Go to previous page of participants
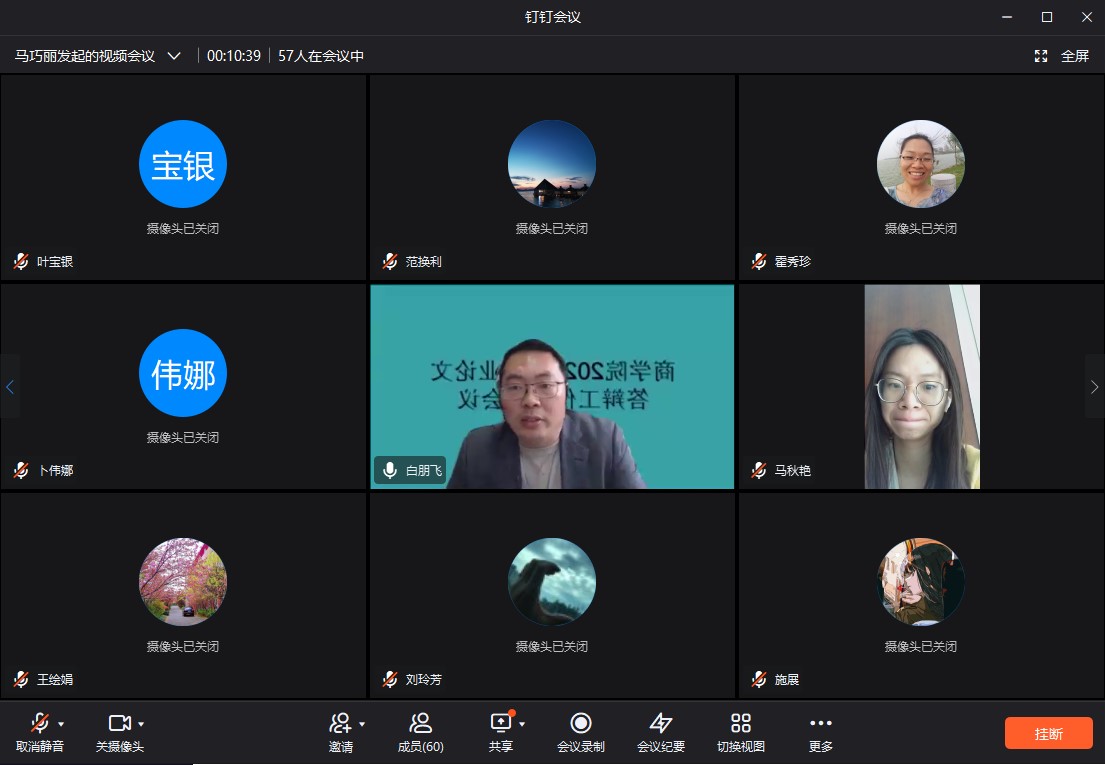The image size is (1105, 765). [10, 387]
